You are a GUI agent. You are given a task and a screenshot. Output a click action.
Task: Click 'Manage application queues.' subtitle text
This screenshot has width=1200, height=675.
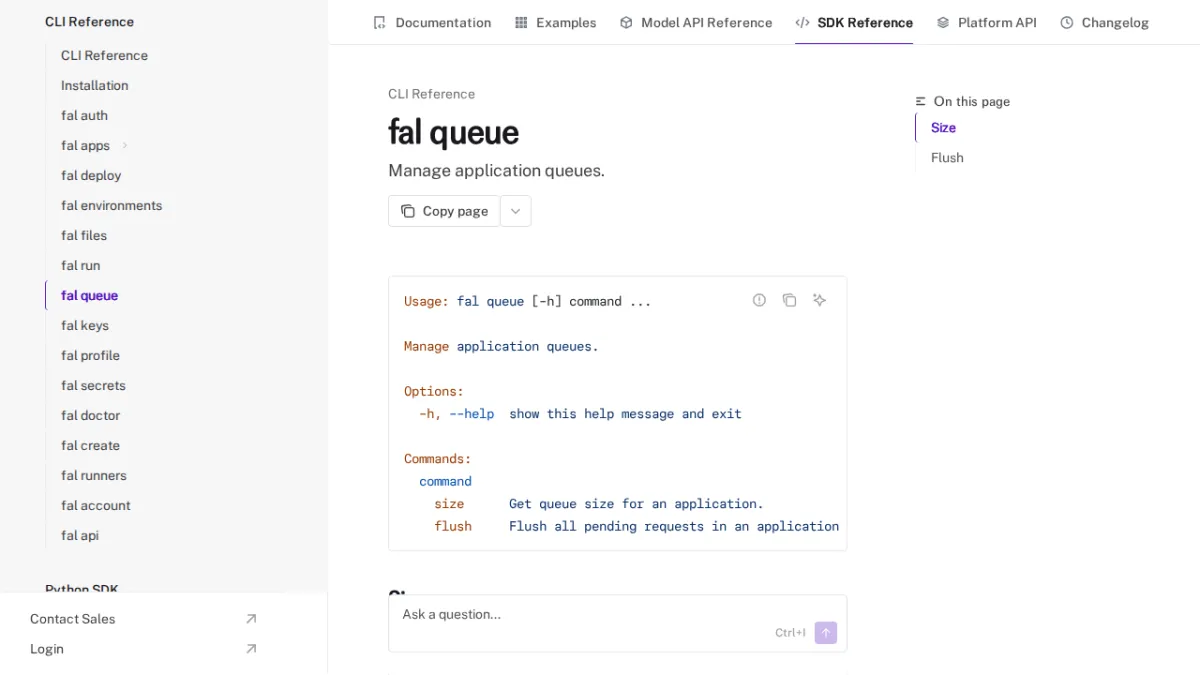(x=496, y=170)
